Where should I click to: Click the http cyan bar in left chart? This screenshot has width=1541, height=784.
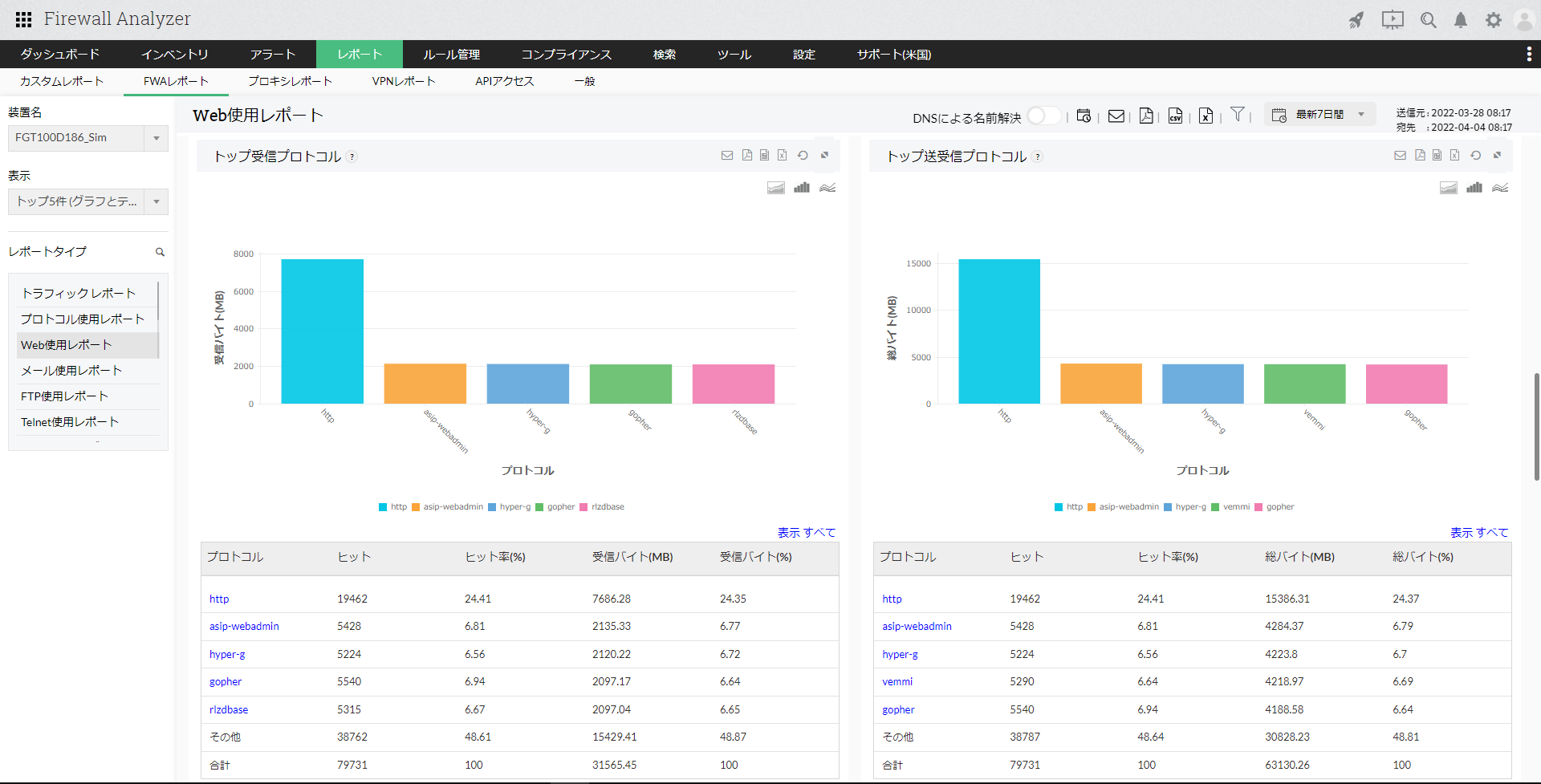click(322, 331)
